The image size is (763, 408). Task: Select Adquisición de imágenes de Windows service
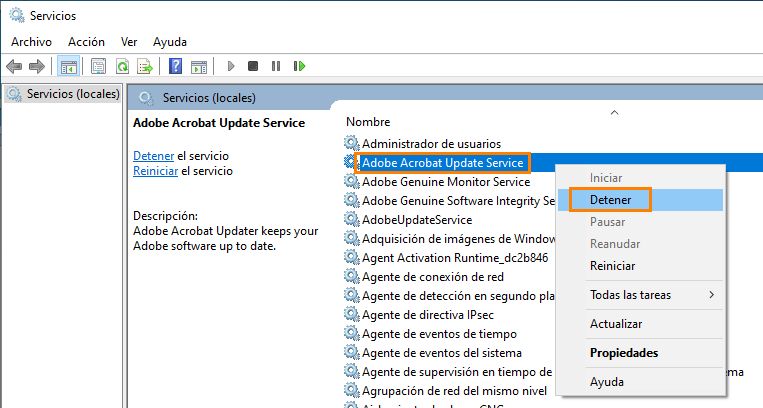tap(458, 239)
